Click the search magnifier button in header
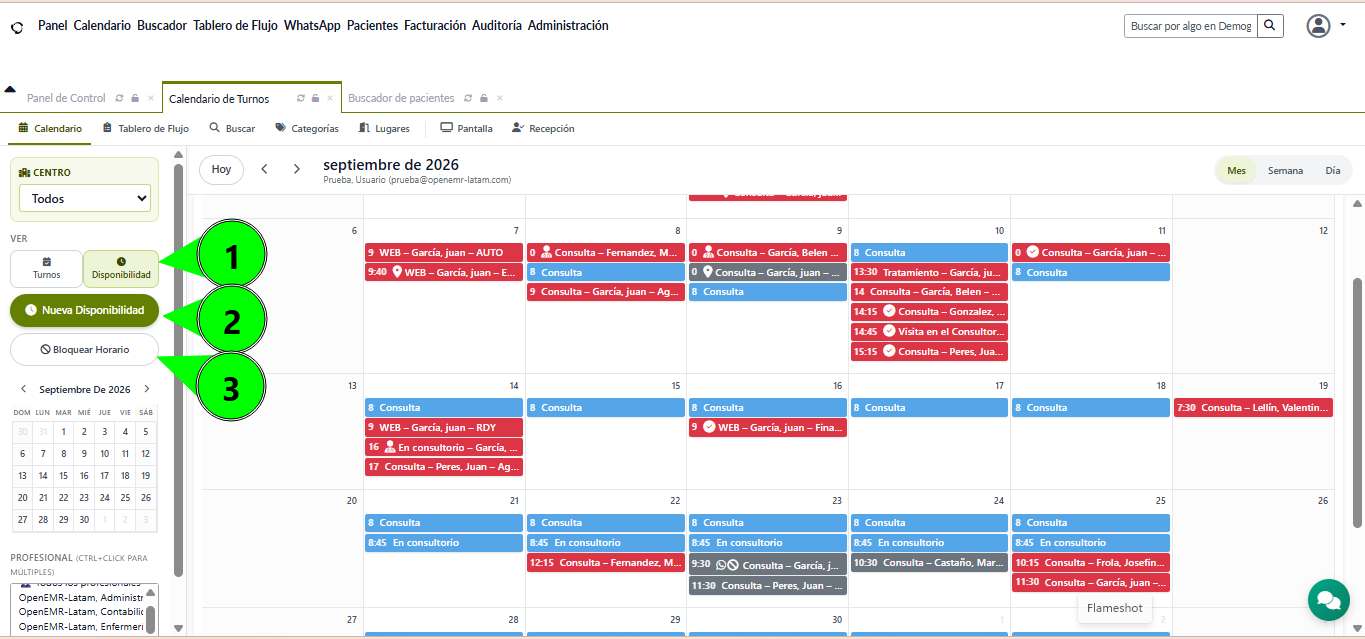The width and height of the screenshot is (1365, 639). click(1270, 26)
